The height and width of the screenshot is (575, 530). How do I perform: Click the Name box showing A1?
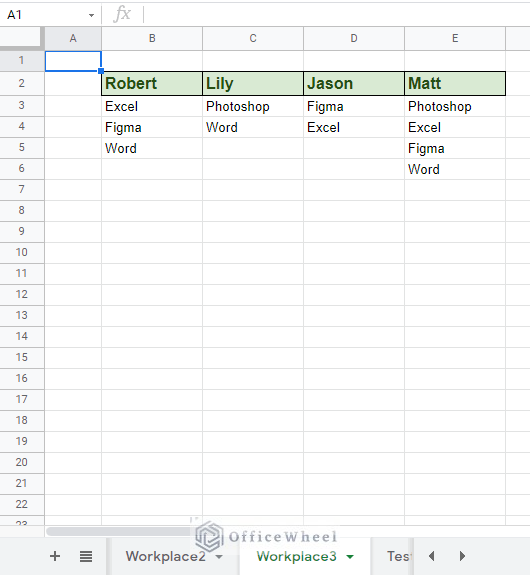coord(50,15)
